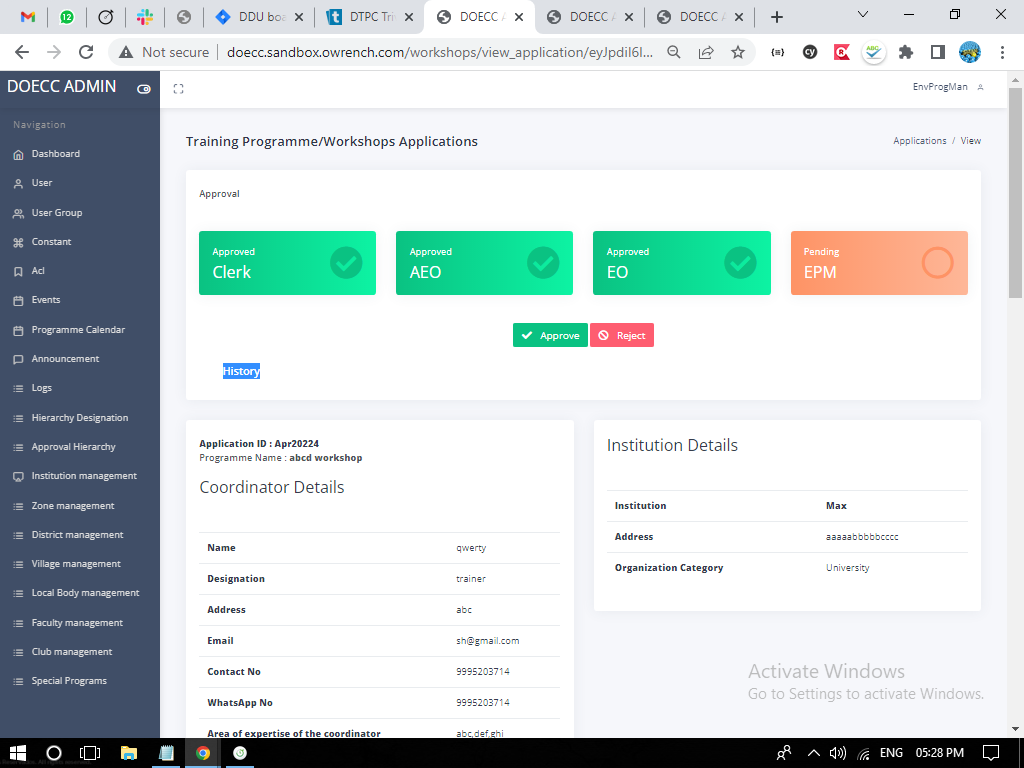
Task: Open File Explorer from the taskbar
Action: point(128,753)
